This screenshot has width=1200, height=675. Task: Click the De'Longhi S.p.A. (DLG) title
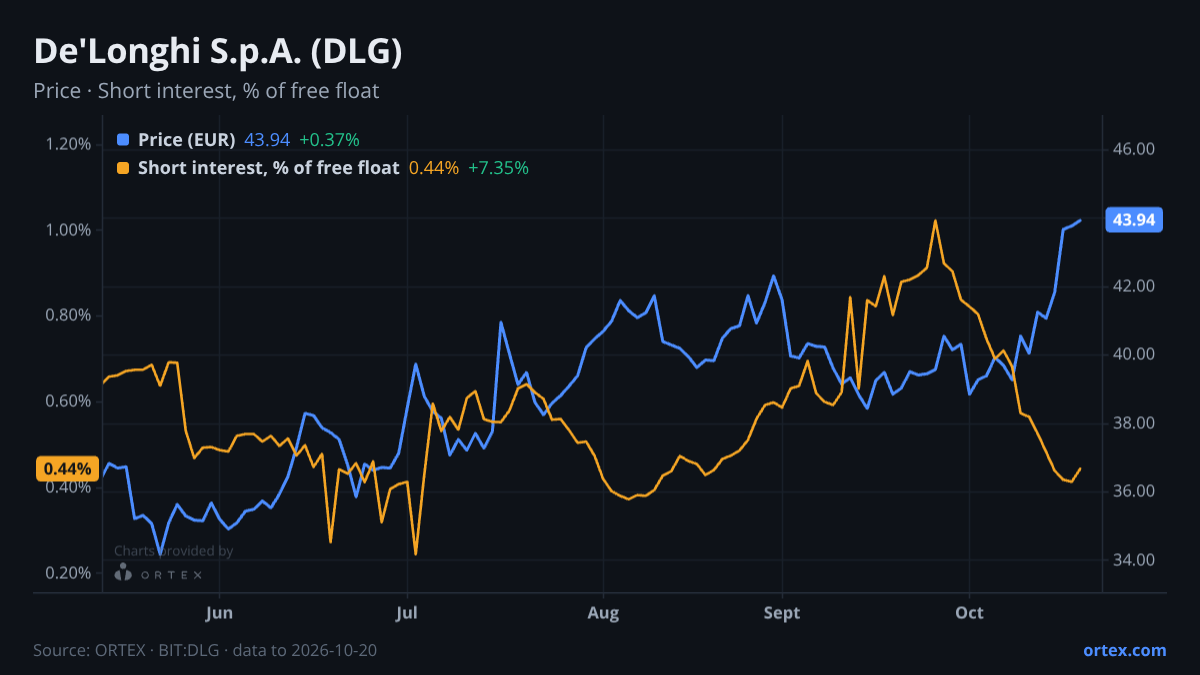pyautogui.click(x=218, y=52)
